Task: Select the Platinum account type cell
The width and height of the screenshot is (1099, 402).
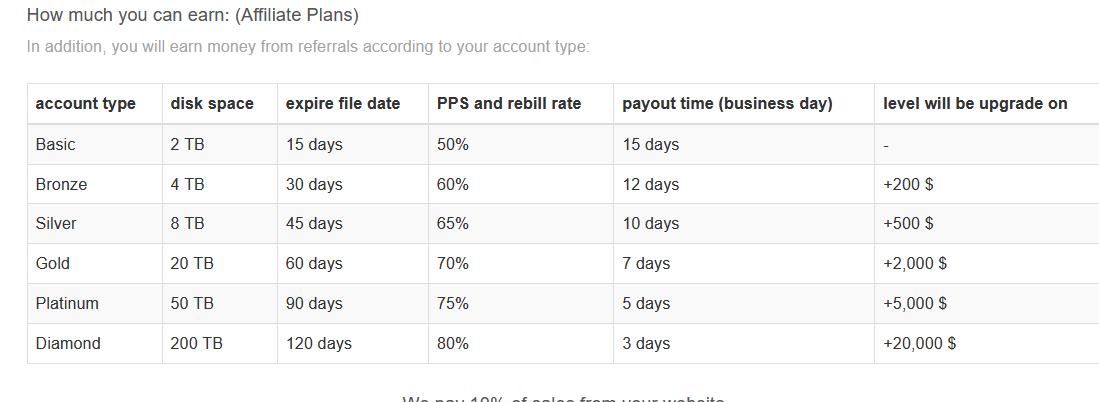Action: pyautogui.click(x=95, y=304)
